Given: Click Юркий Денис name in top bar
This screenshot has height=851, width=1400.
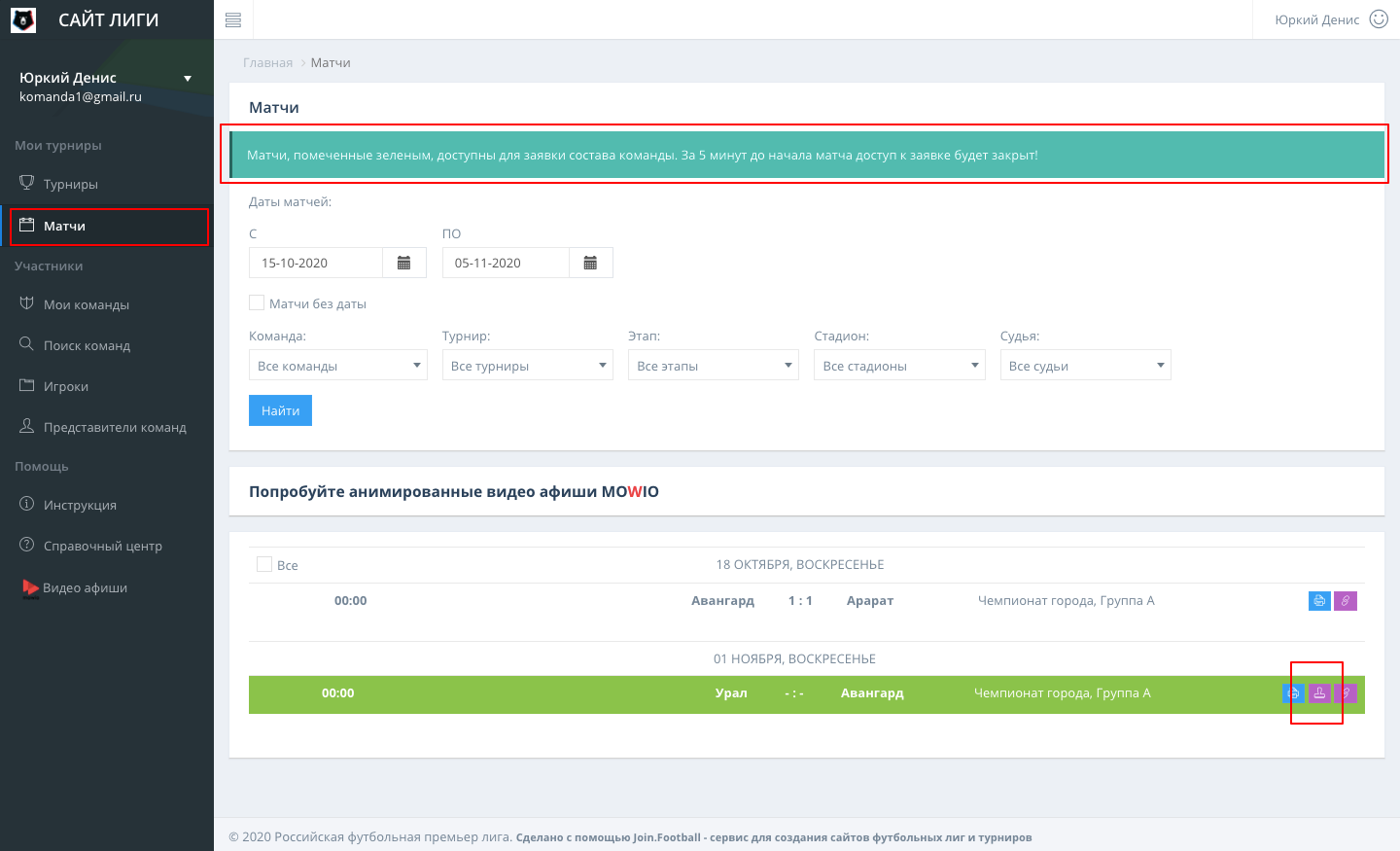Looking at the screenshot, I should tap(1317, 19).
